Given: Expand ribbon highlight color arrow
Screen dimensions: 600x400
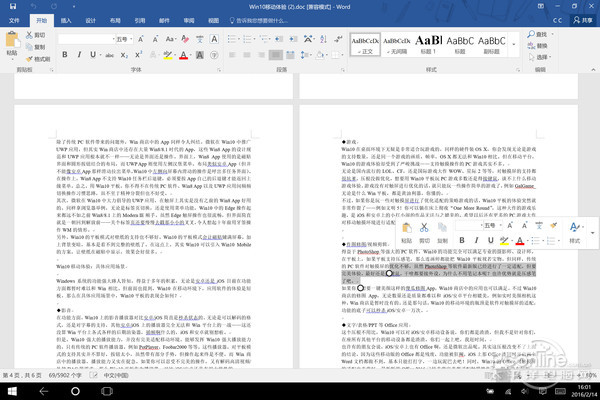Looking at the screenshot, I should 175,55.
